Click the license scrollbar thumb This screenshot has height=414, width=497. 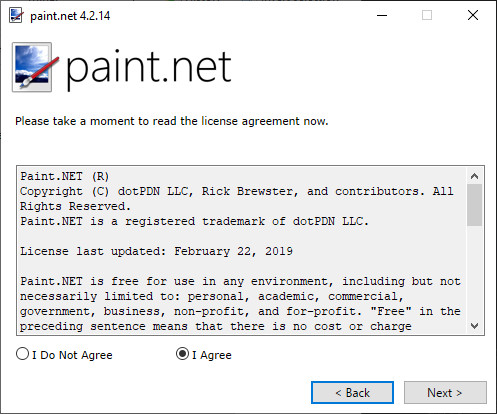(x=474, y=205)
